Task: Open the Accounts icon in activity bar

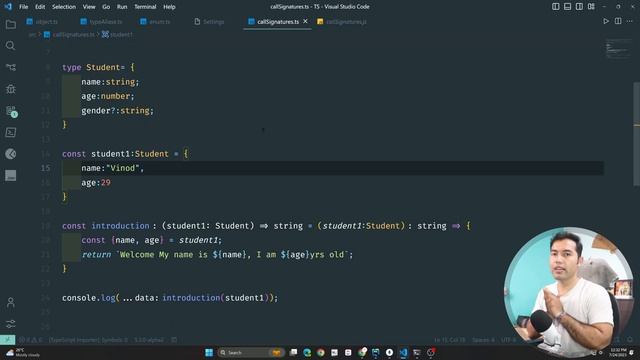Action: 11,302
